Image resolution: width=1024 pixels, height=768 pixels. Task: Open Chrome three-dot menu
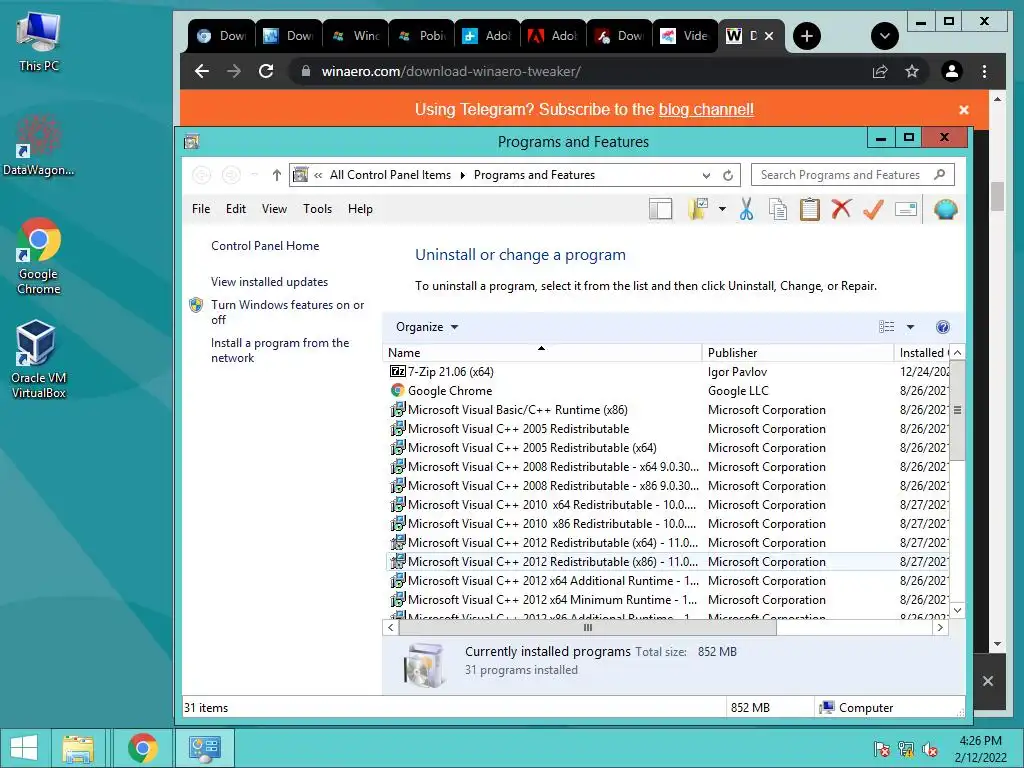pos(984,71)
